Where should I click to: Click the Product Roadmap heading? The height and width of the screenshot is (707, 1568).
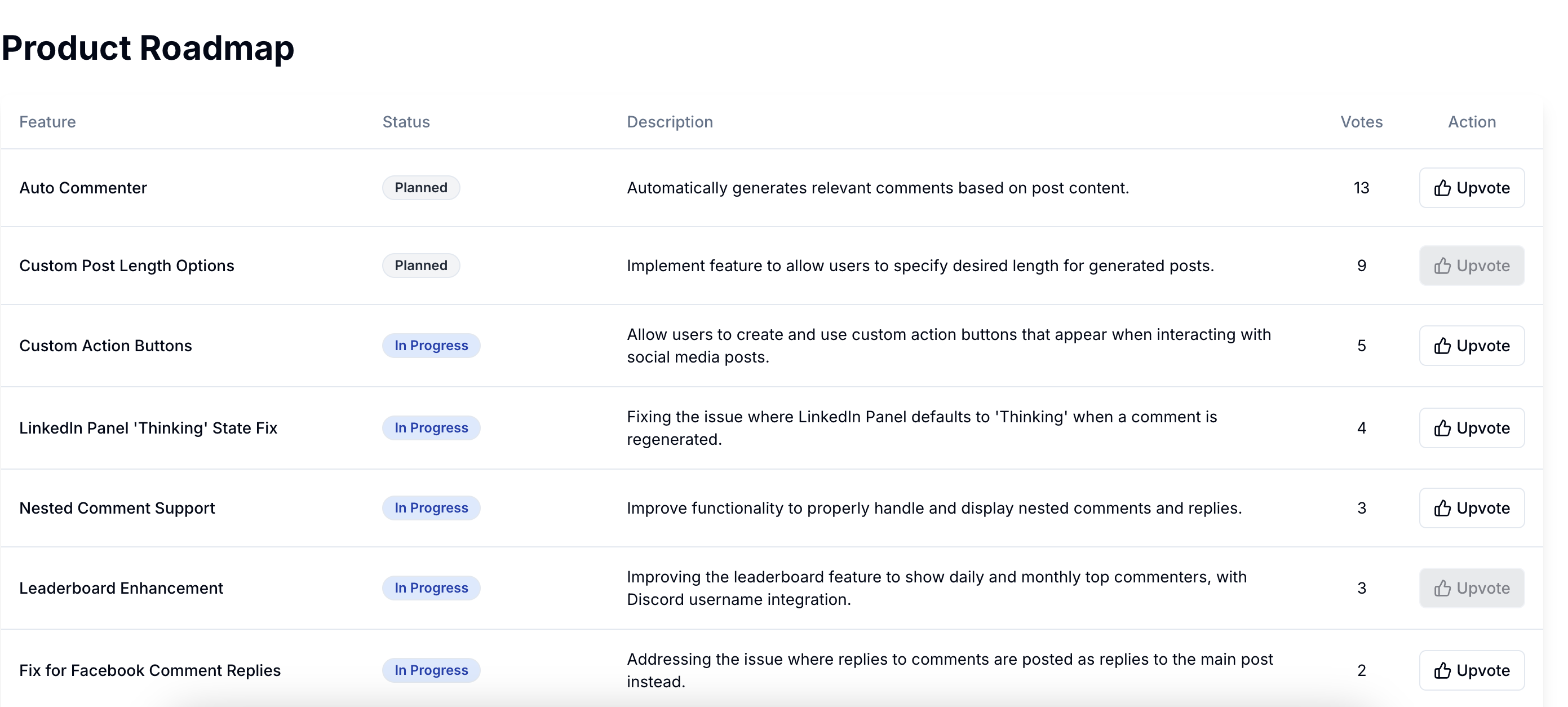click(x=148, y=47)
